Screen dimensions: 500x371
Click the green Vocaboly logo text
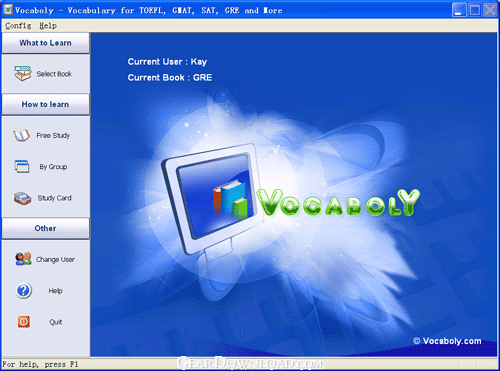tap(338, 202)
